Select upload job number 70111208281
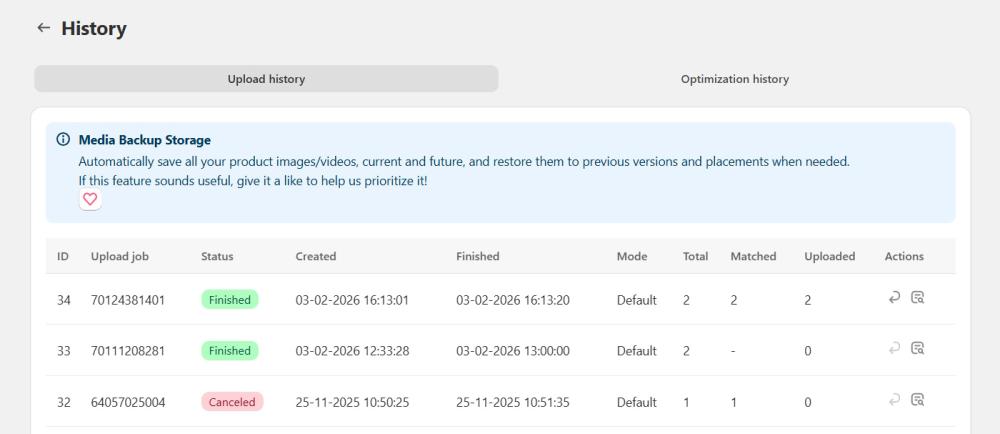Viewport: 1000px width, 434px height. pos(128,351)
